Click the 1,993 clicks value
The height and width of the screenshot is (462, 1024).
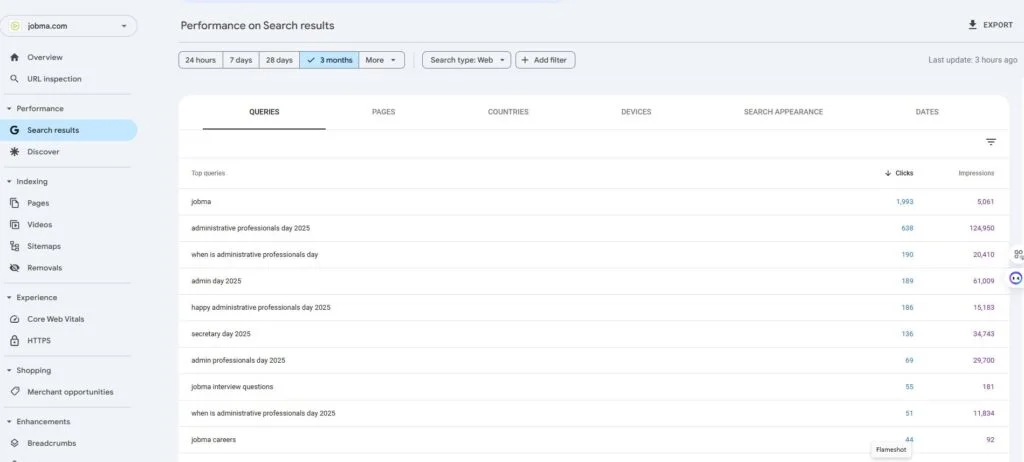point(904,202)
